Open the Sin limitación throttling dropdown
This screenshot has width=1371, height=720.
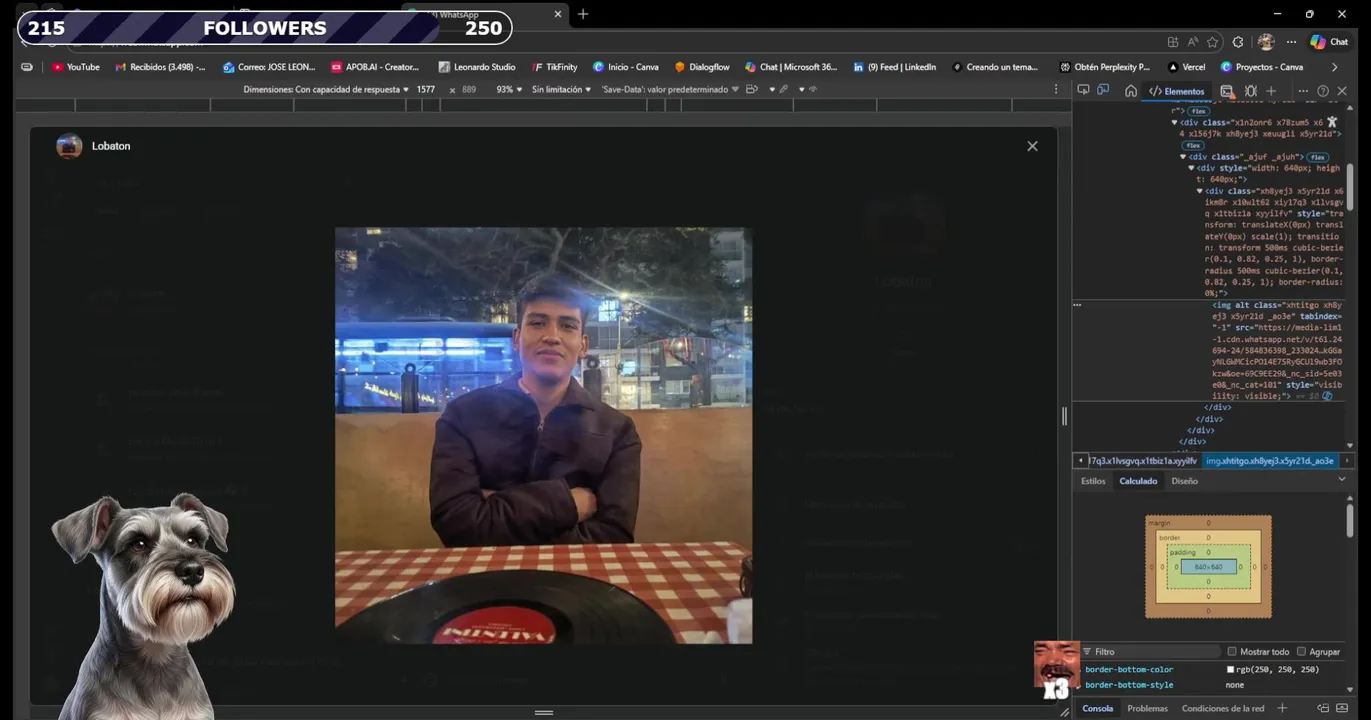click(x=561, y=89)
